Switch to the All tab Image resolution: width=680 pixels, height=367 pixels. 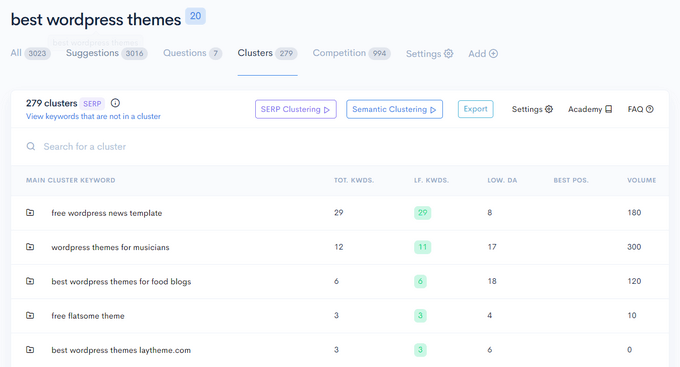point(30,53)
